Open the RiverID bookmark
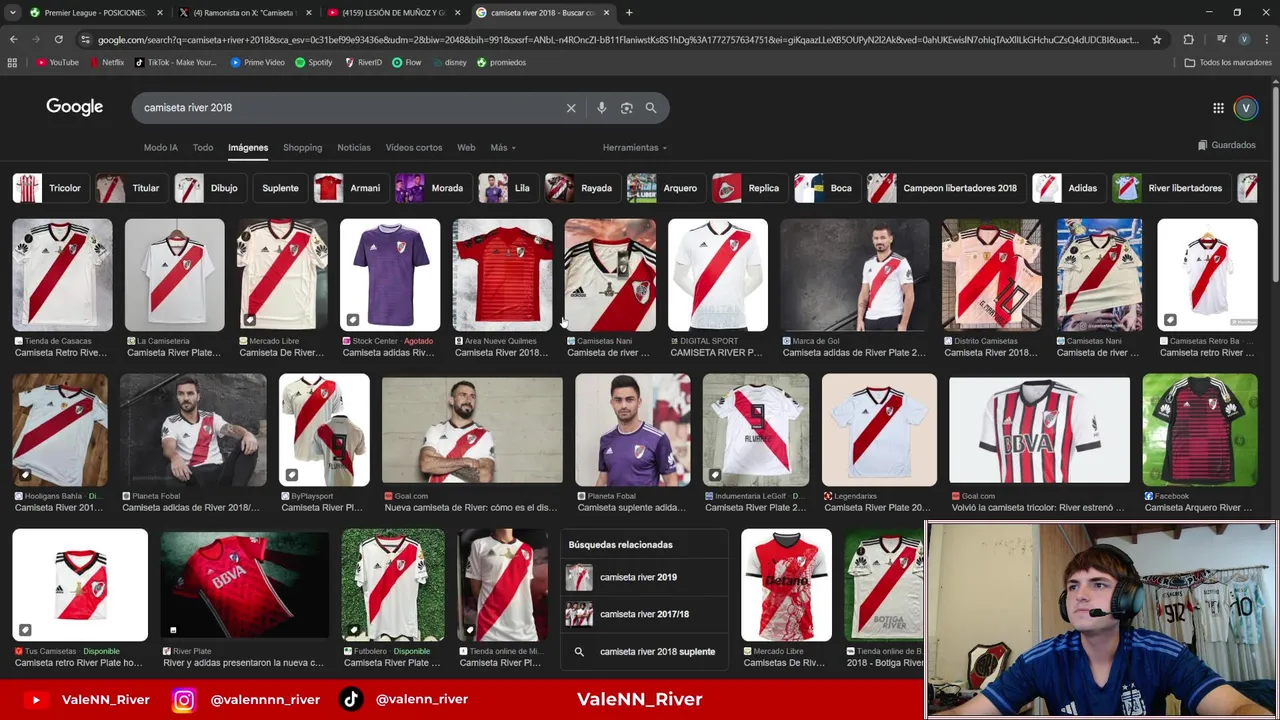The image size is (1280, 720). [363, 62]
